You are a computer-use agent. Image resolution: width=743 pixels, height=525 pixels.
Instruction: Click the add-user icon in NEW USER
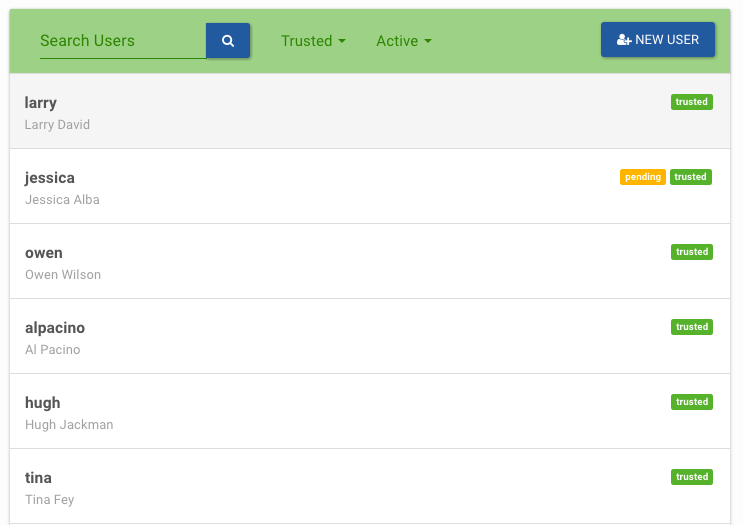[624, 40]
